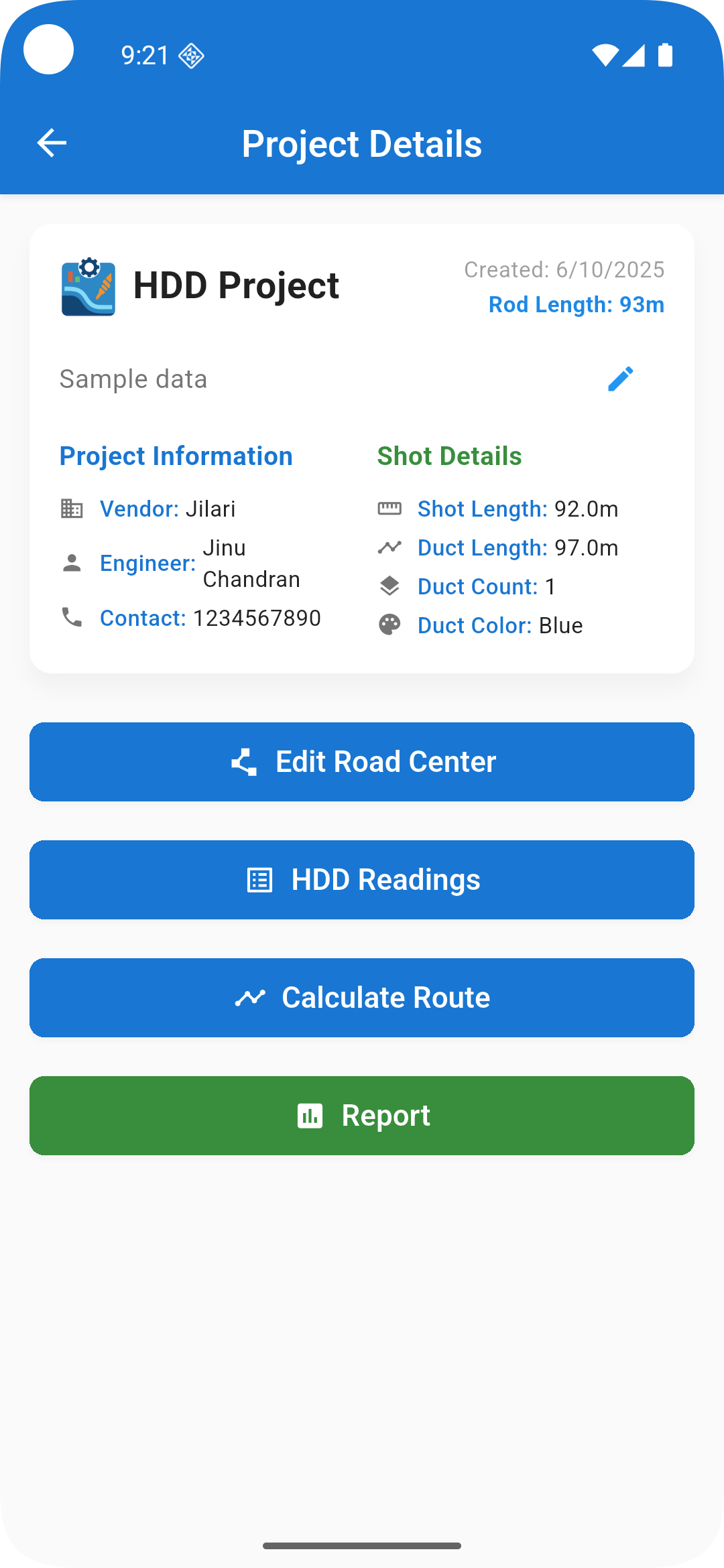
Task: Tap the pencil icon to edit Sample data
Action: tap(622, 379)
